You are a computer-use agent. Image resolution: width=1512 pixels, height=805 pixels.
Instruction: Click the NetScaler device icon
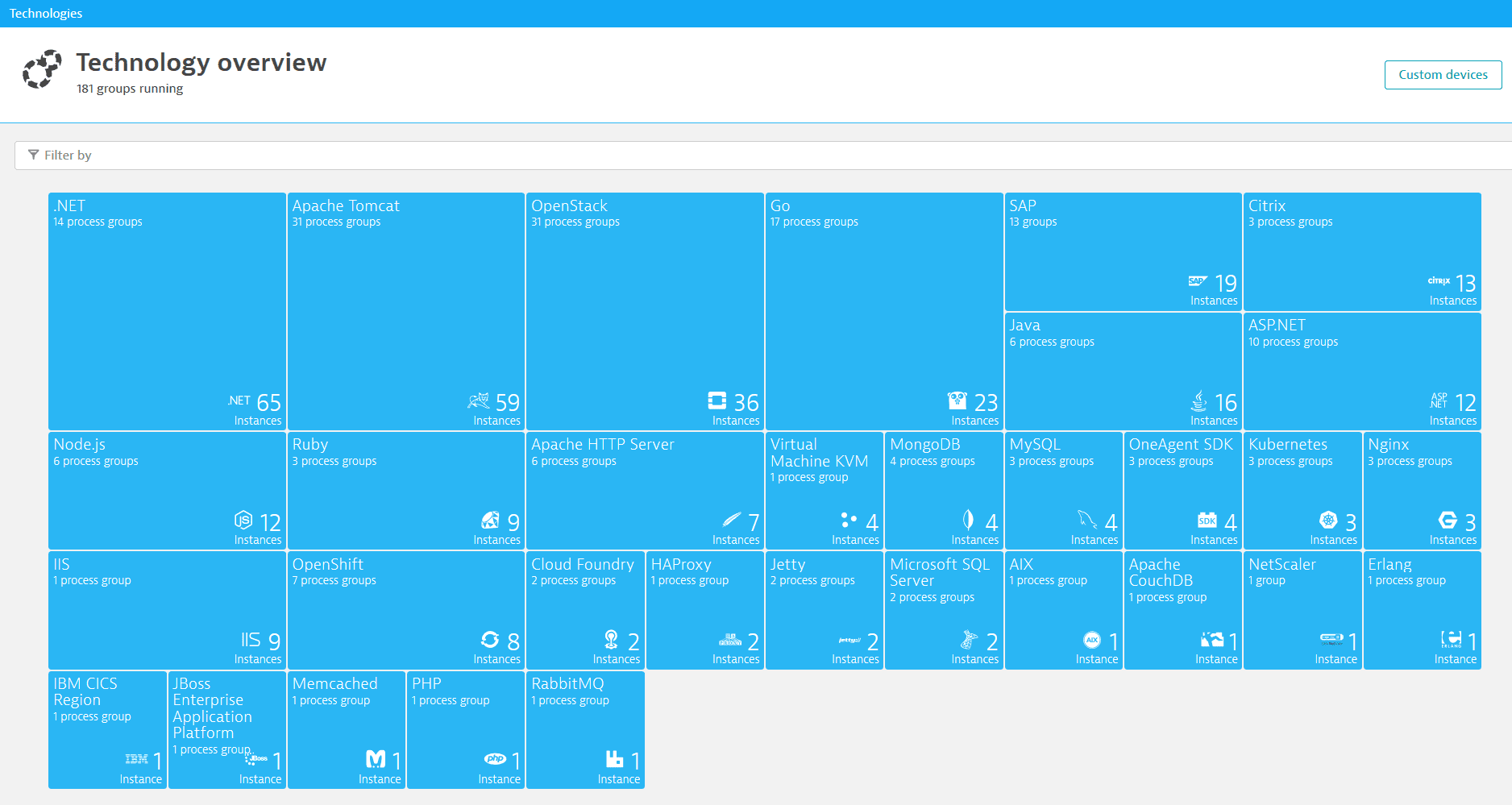click(x=1332, y=640)
